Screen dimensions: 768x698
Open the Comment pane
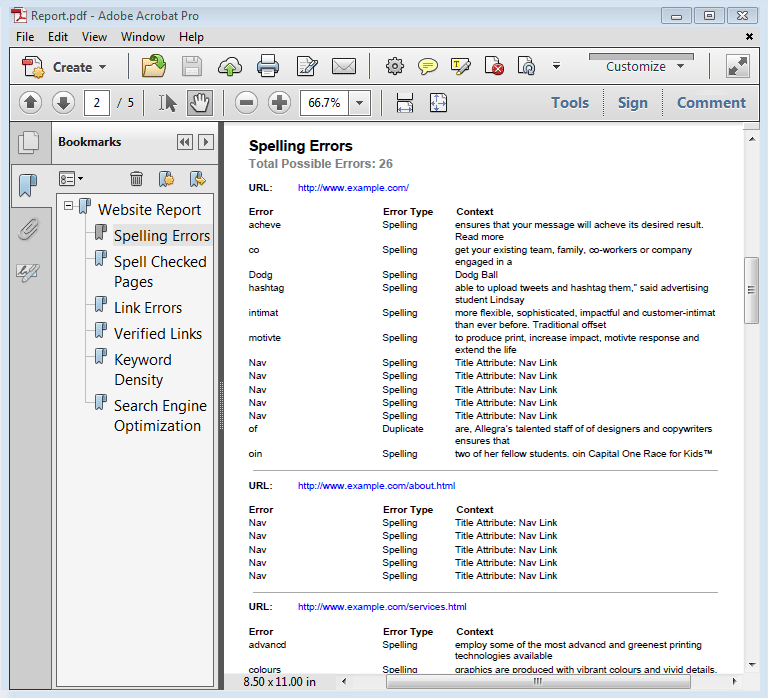[x=711, y=103]
